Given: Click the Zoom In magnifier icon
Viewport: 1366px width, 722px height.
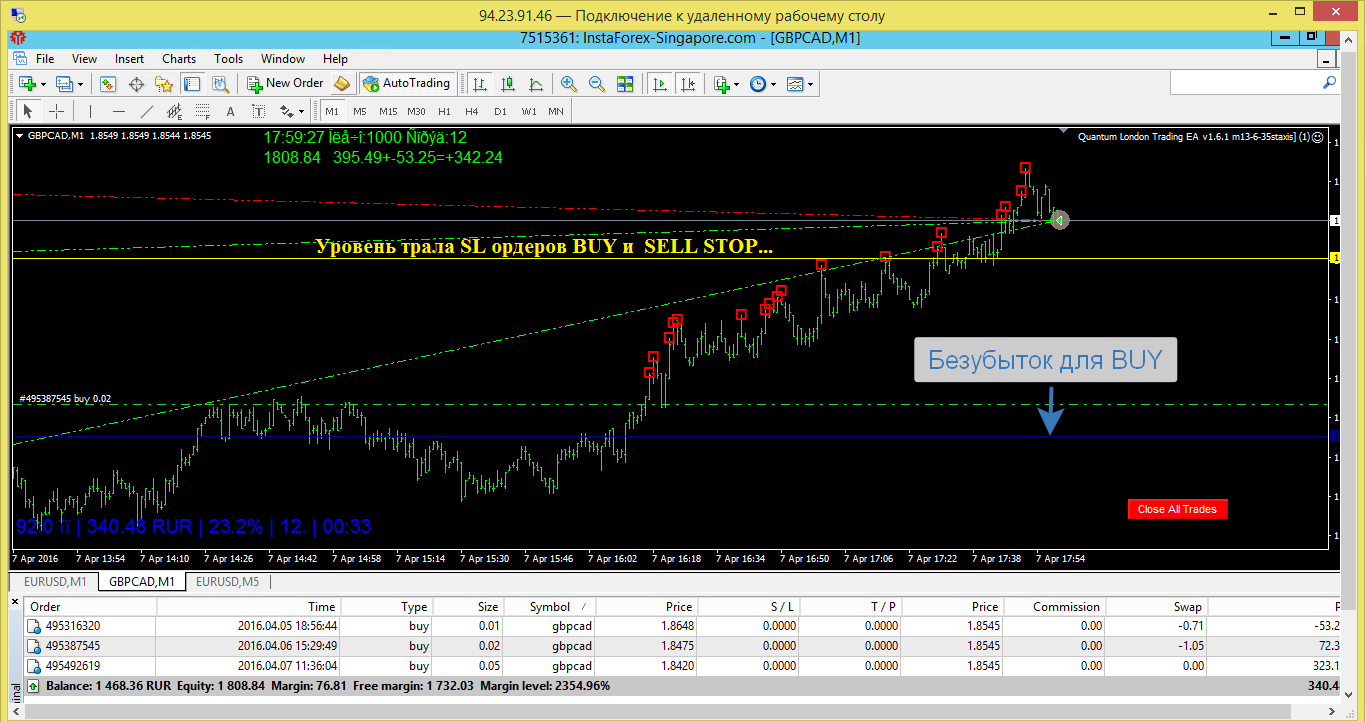Looking at the screenshot, I should pyautogui.click(x=569, y=84).
